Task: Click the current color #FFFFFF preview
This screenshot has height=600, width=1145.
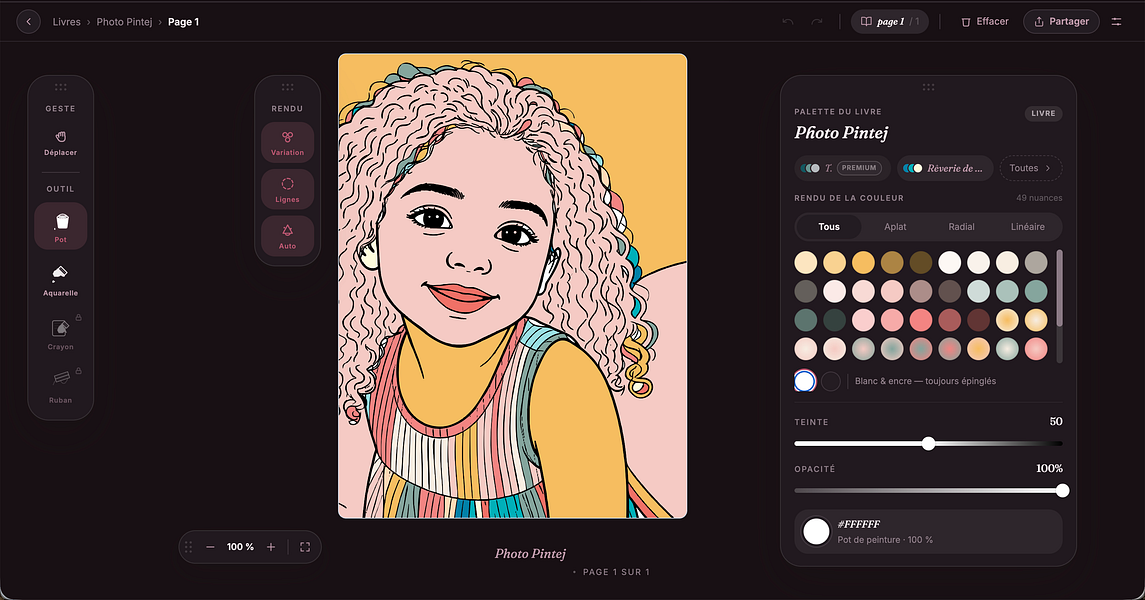Action: 816,531
